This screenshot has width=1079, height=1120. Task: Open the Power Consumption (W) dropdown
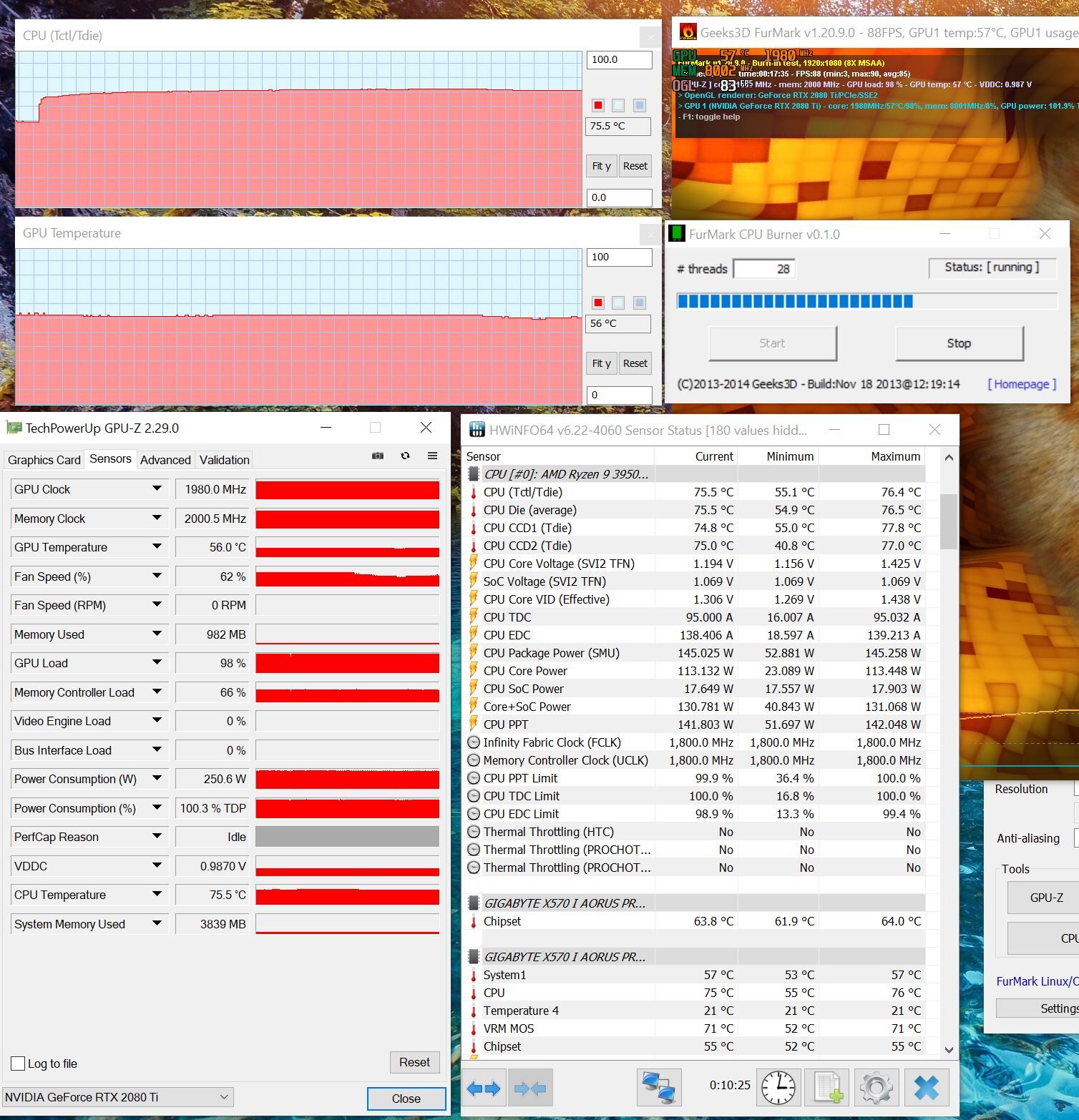tap(157, 779)
